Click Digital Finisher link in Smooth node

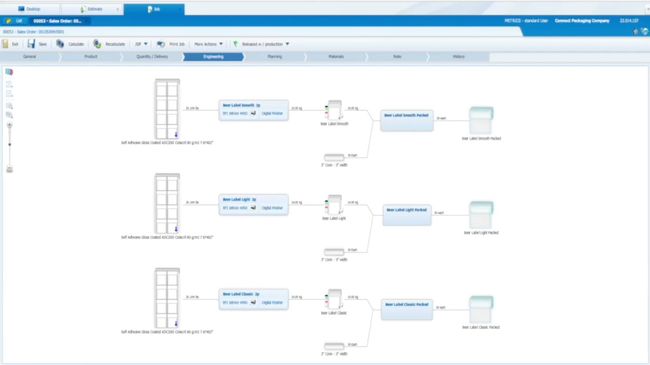[272, 113]
